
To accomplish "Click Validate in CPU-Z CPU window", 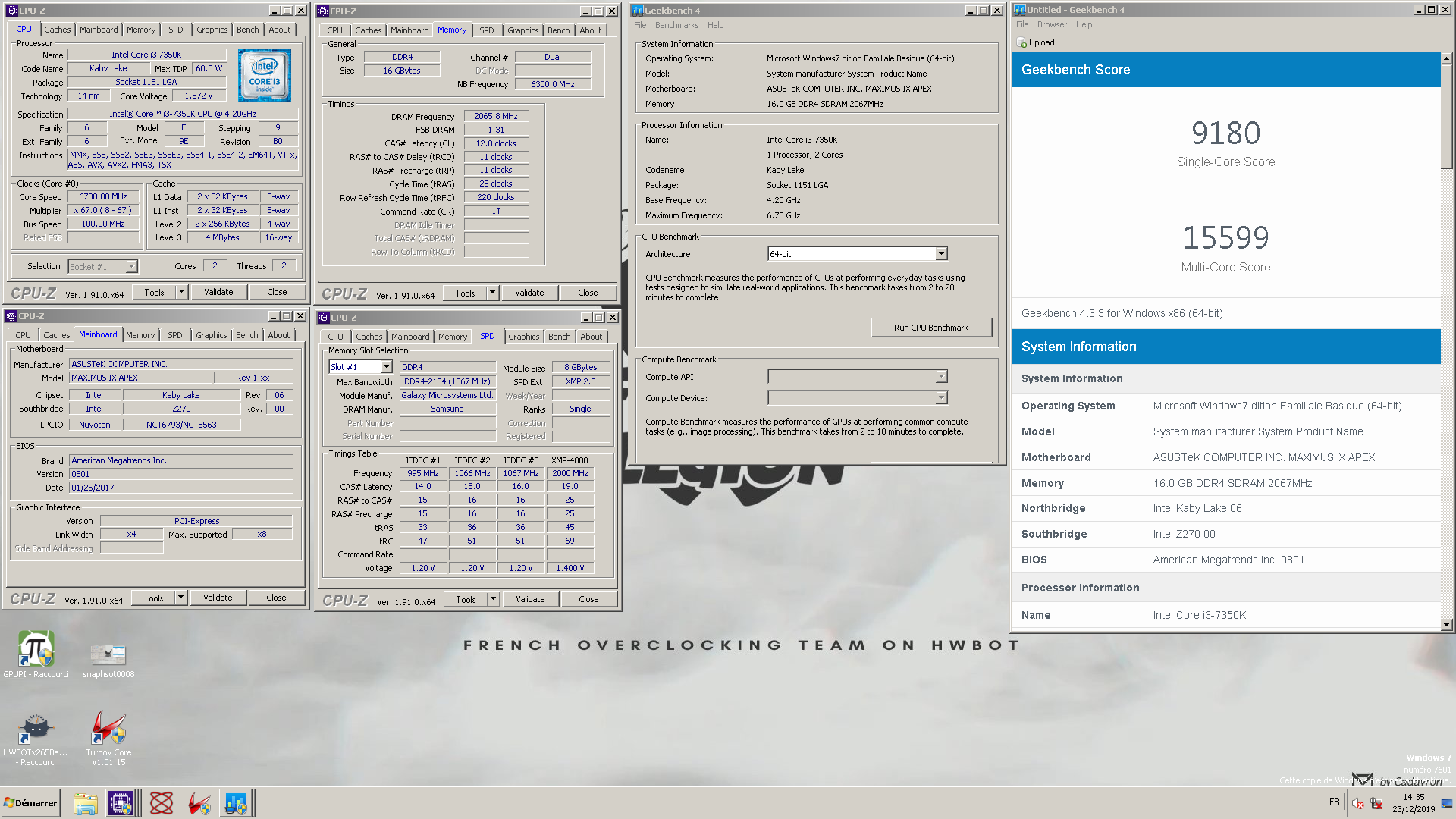I will point(218,293).
